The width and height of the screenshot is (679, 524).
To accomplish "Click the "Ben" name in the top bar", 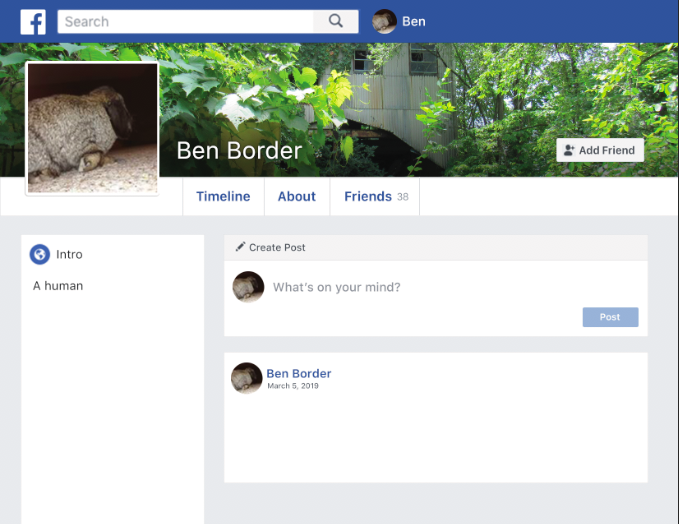I will coord(414,22).
